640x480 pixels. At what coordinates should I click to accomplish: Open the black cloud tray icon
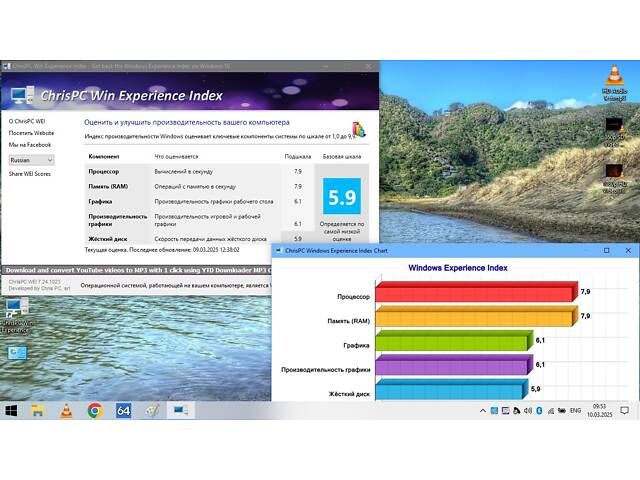coord(516,411)
